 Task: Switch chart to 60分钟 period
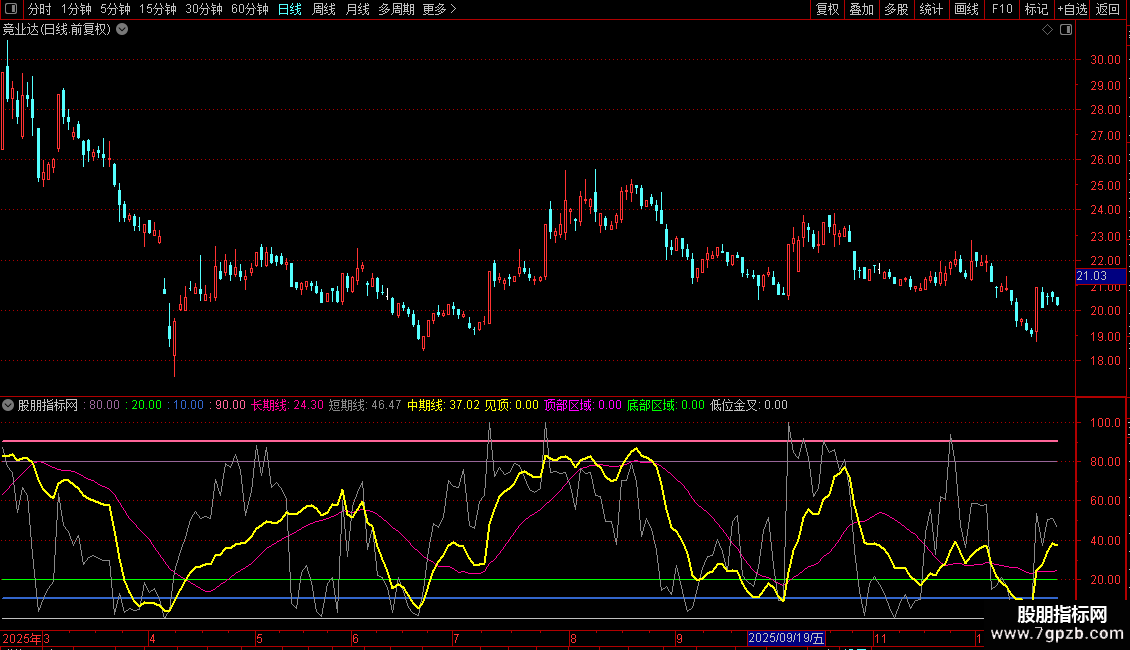(249, 9)
